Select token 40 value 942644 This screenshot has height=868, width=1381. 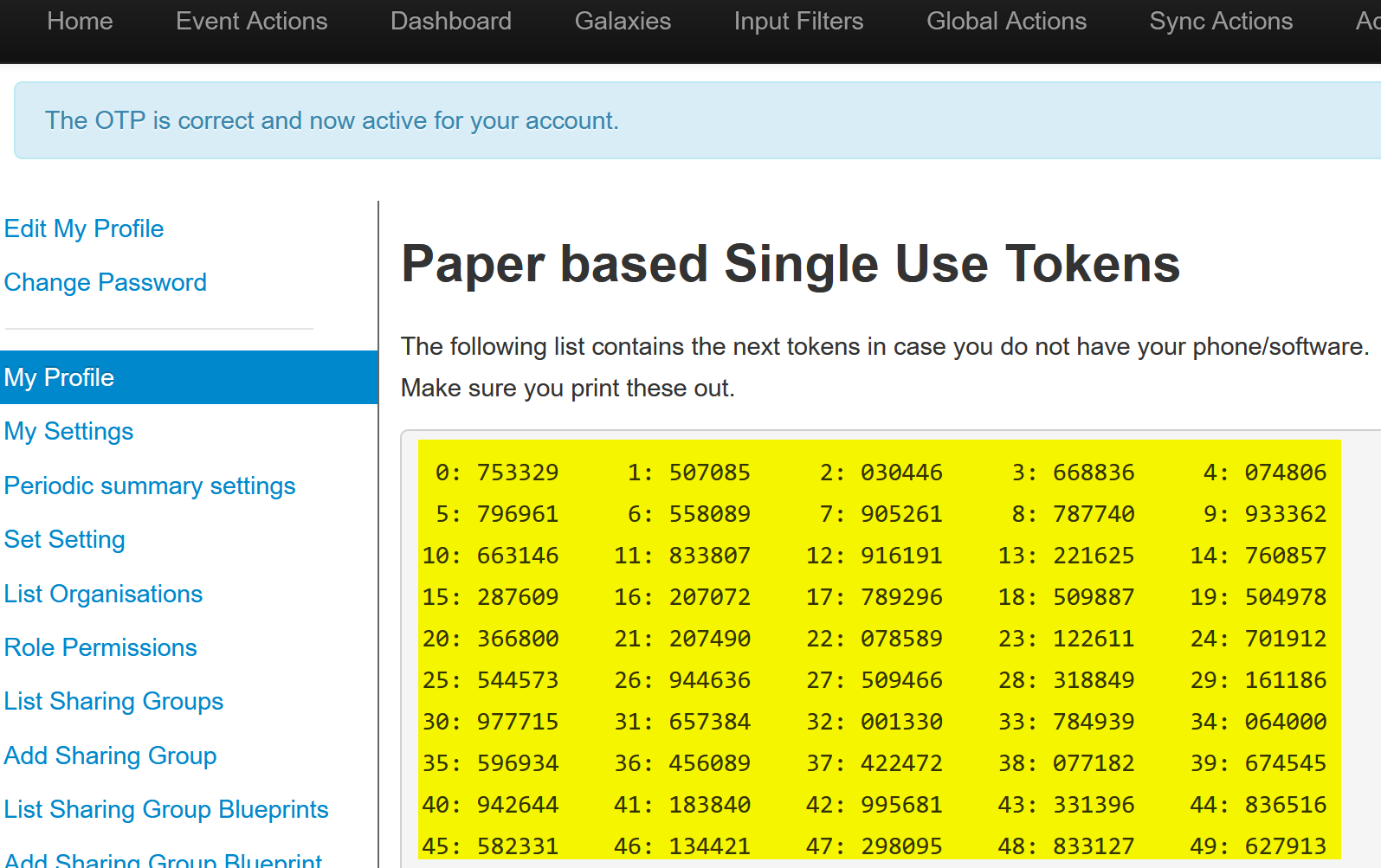tap(518, 805)
